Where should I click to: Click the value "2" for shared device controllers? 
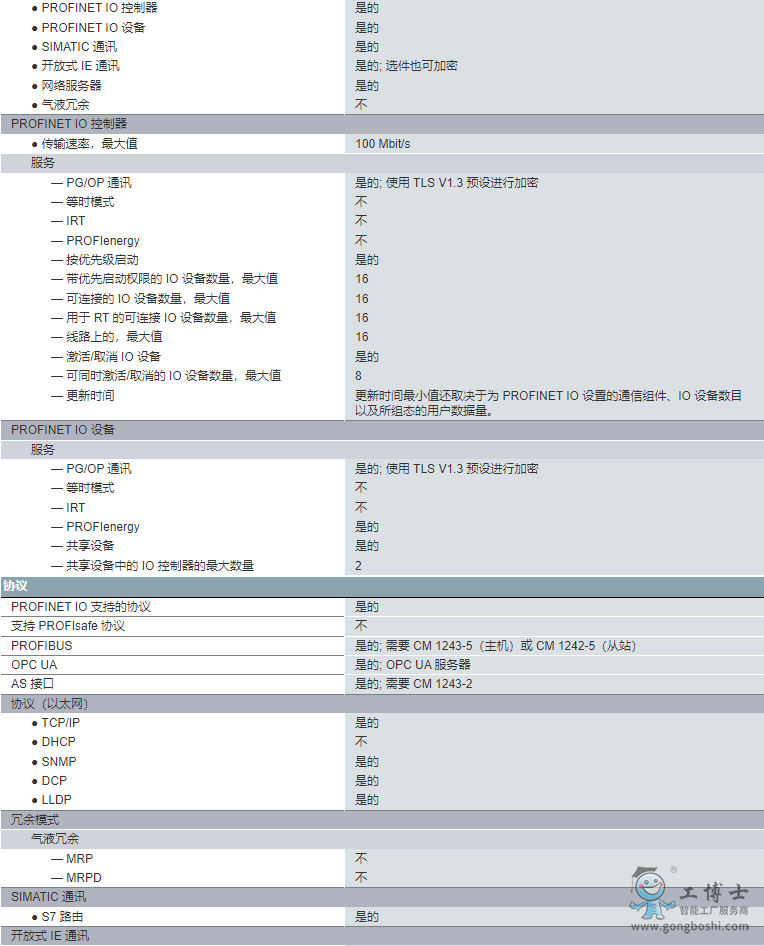coord(358,566)
